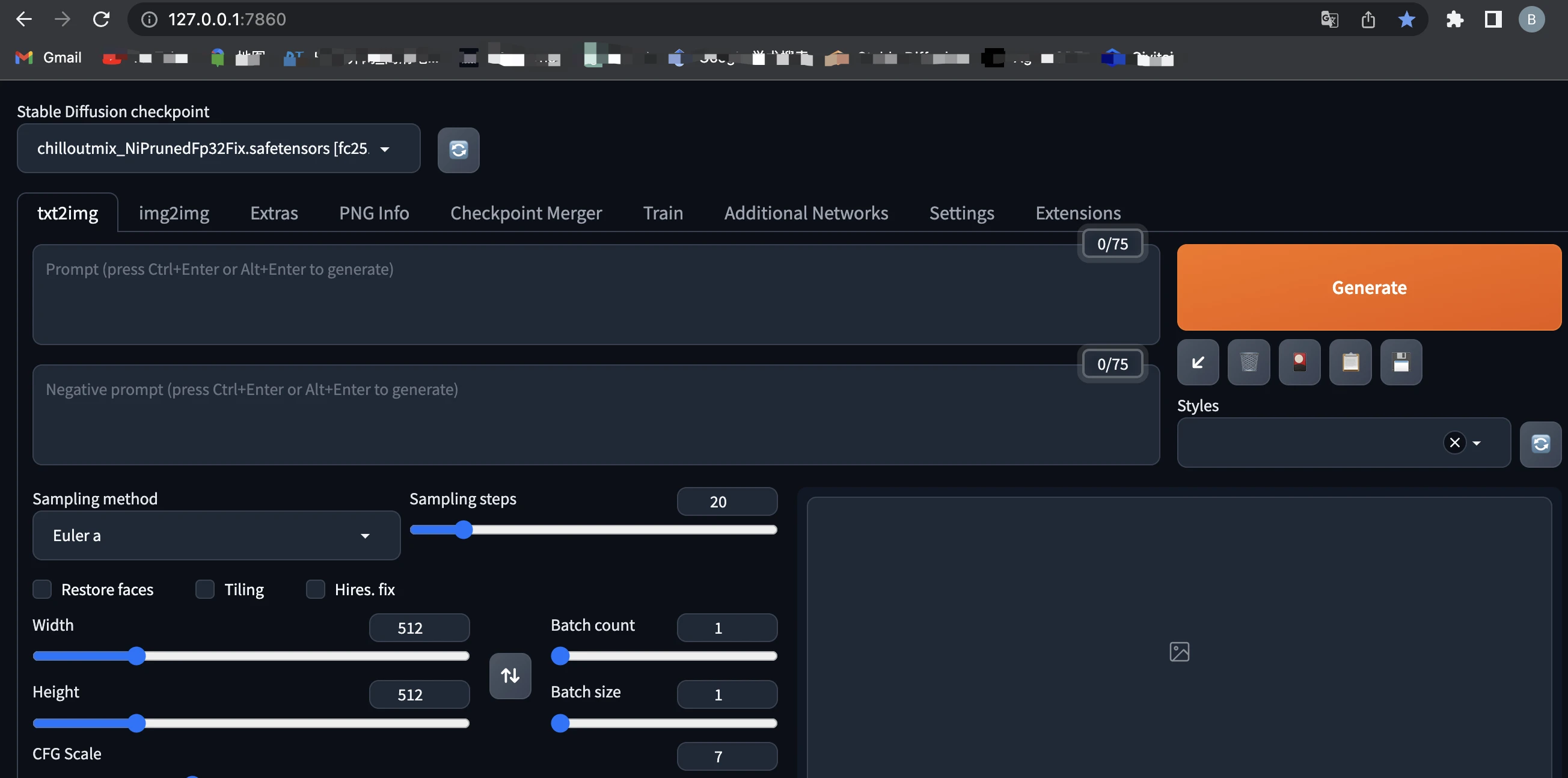Screen dimensions: 1568x778
Task: Switch to img2img tab
Action: click(x=174, y=213)
